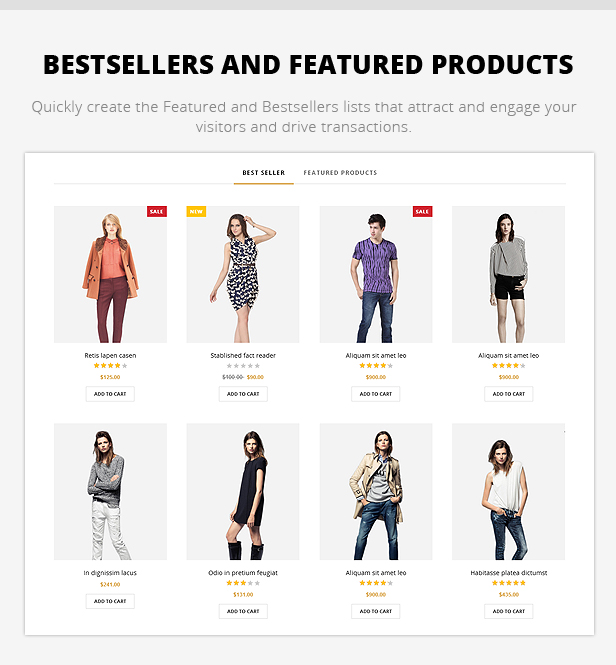Viewport: 616px width, 665px height.
Task: Add Odio in pretium feugiat to cart
Action: (243, 611)
